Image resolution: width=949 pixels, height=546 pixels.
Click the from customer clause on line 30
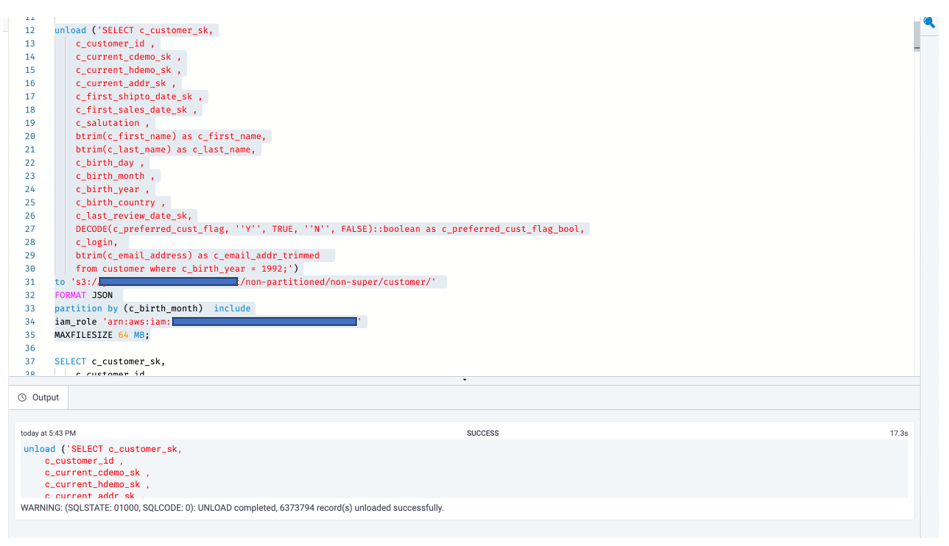(187, 269)
